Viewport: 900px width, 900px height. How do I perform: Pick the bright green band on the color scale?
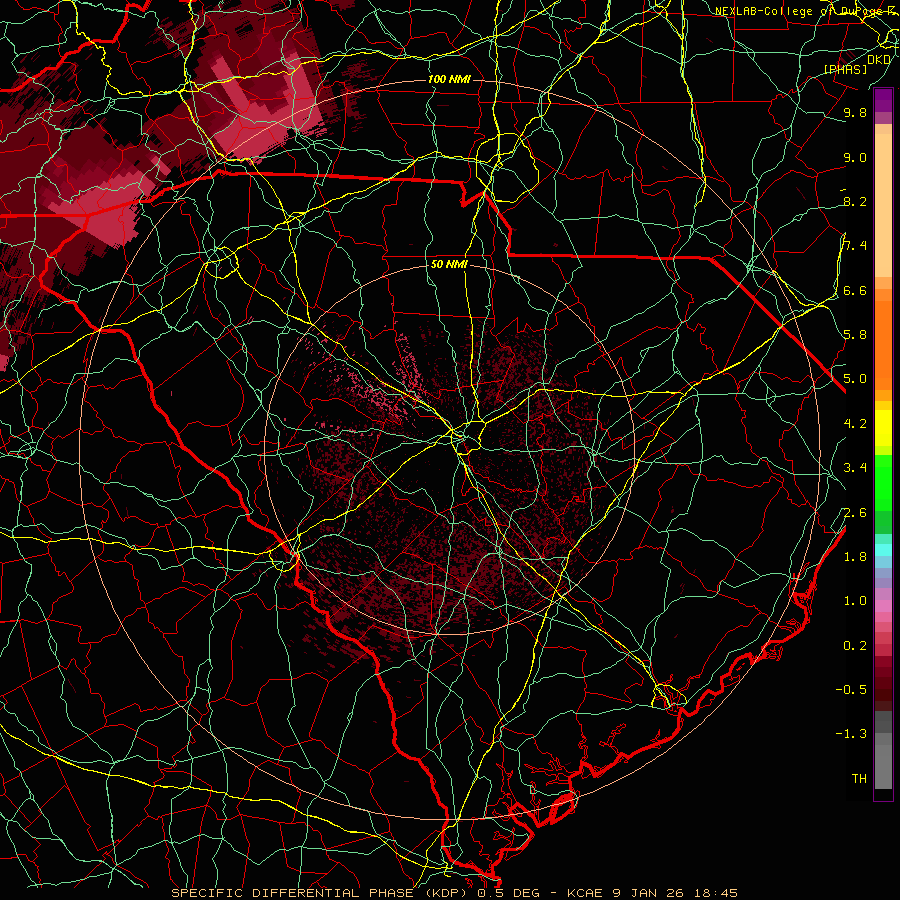(x=883, y=482)
